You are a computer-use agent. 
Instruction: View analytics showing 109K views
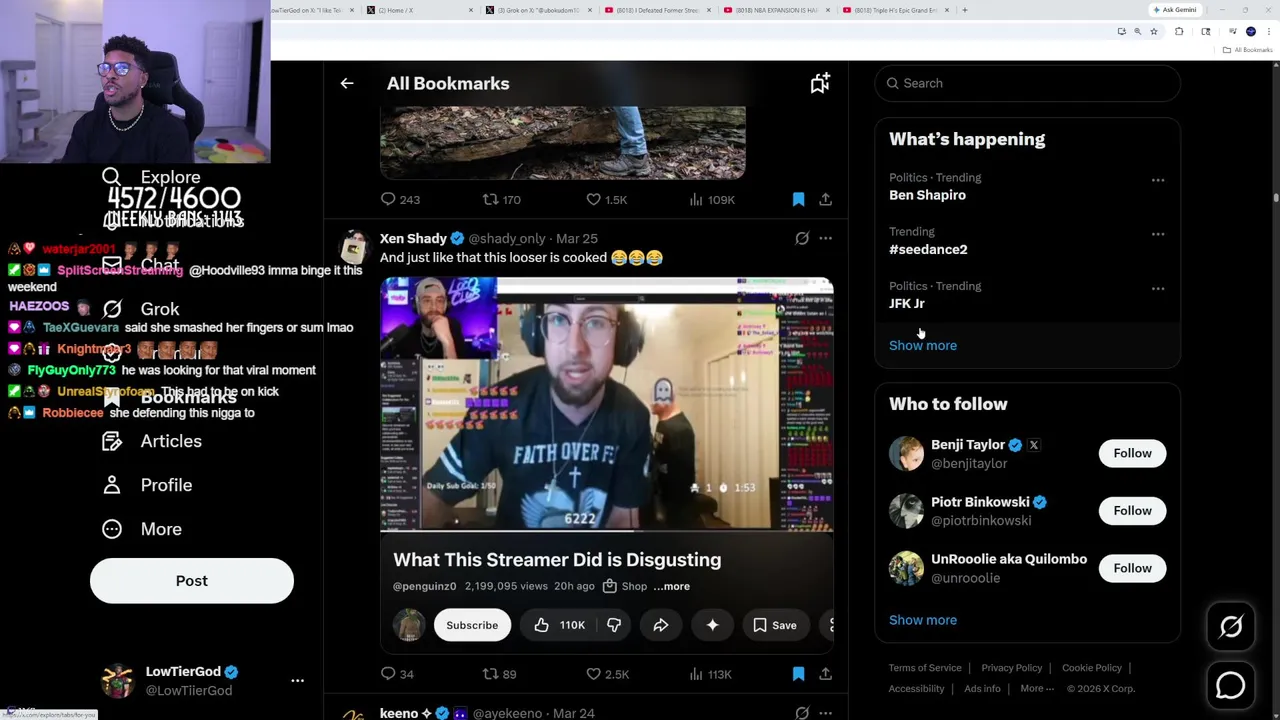(712, 199)
